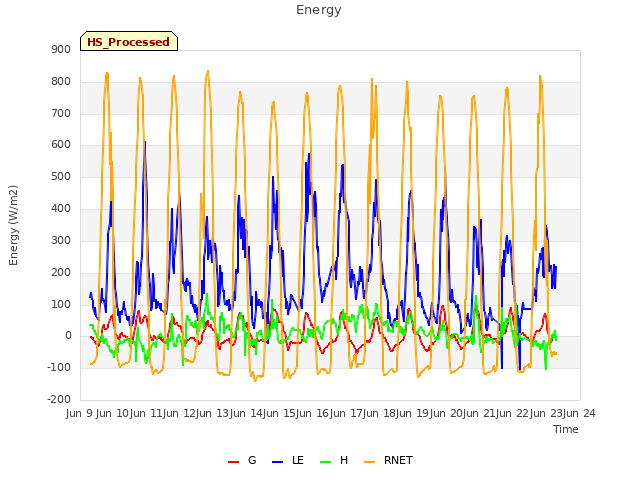640x480 pixels.
Task: Click the HS_Processed label box
Action: (129, 41)
